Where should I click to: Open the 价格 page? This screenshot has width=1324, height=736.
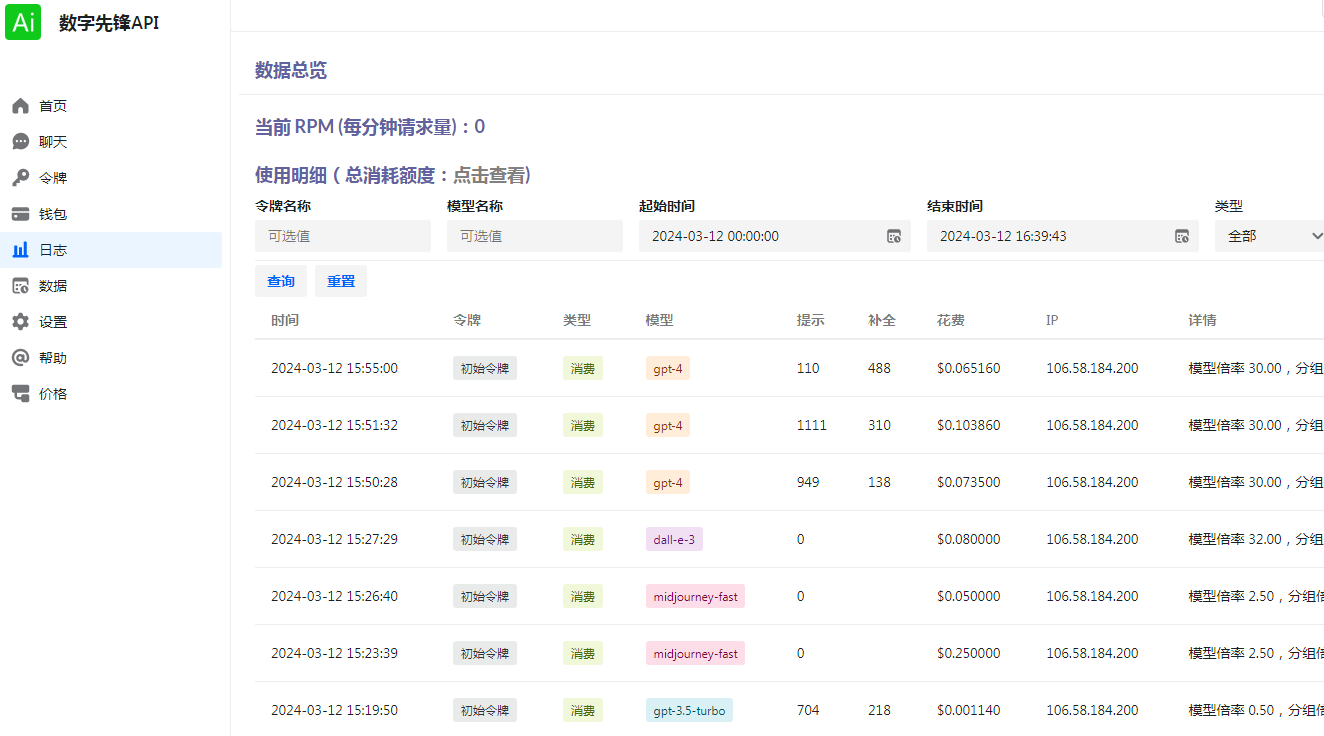(111, 394)
